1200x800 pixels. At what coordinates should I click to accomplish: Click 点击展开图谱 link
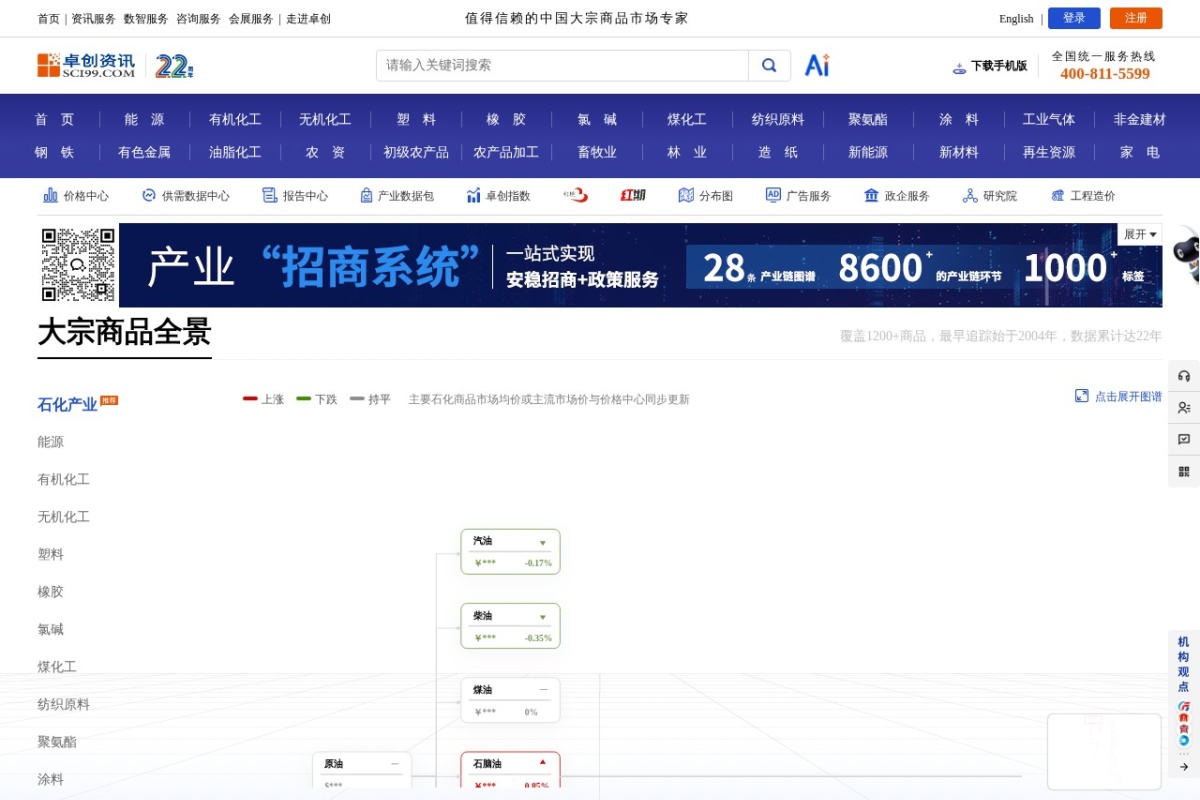[x=1128, y=396]
